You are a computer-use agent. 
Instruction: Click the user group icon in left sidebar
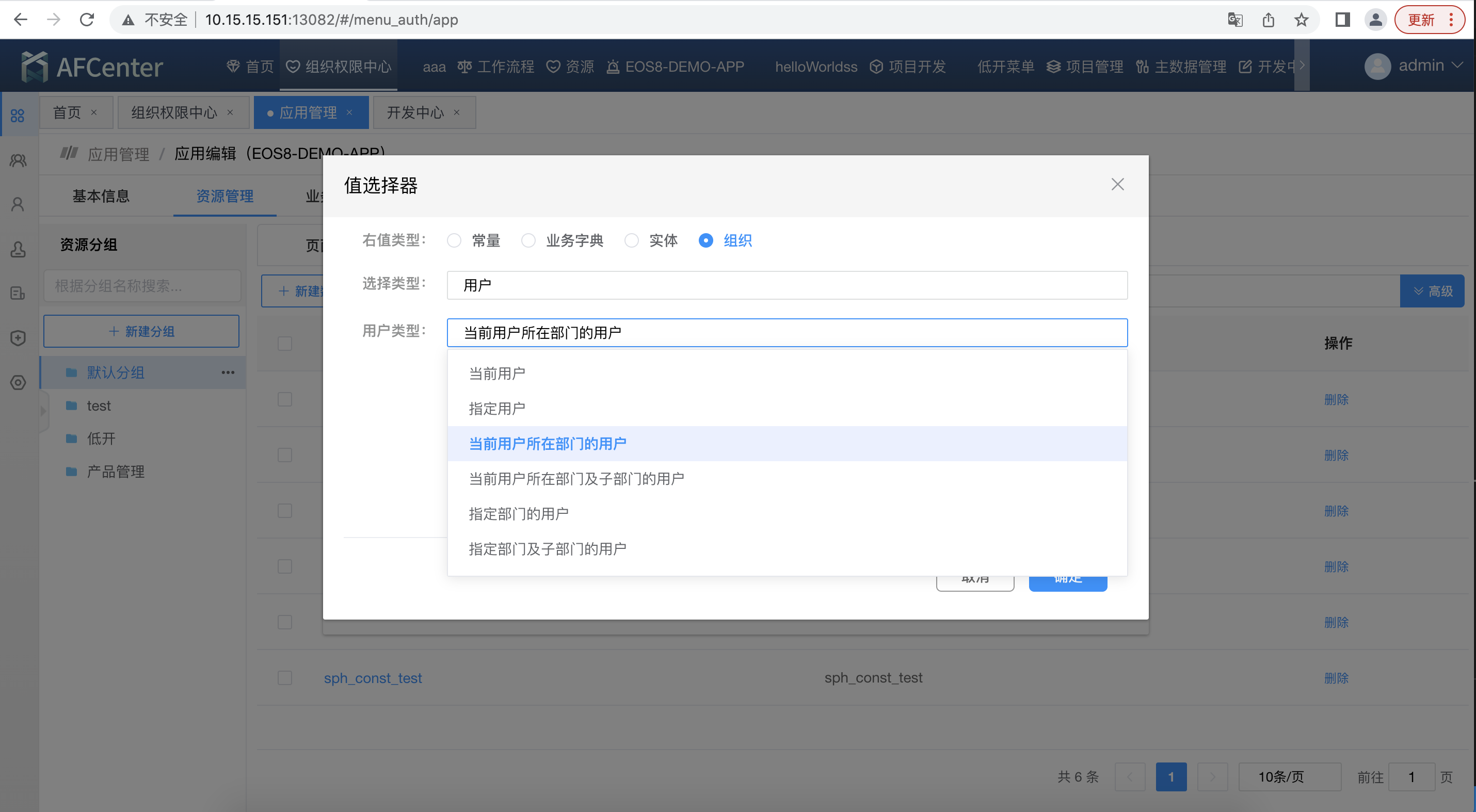tap(18, 160)
